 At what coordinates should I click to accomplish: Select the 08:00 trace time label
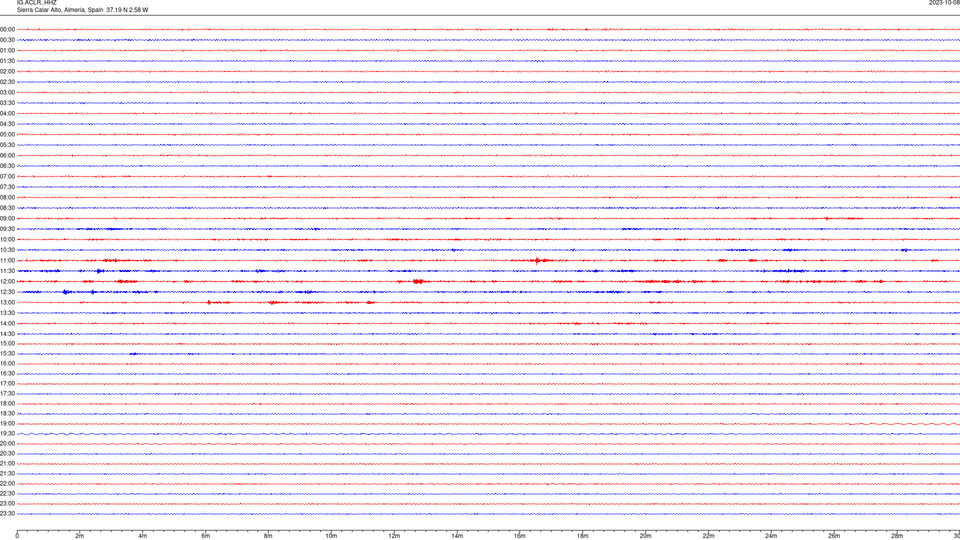click(7, 198)
